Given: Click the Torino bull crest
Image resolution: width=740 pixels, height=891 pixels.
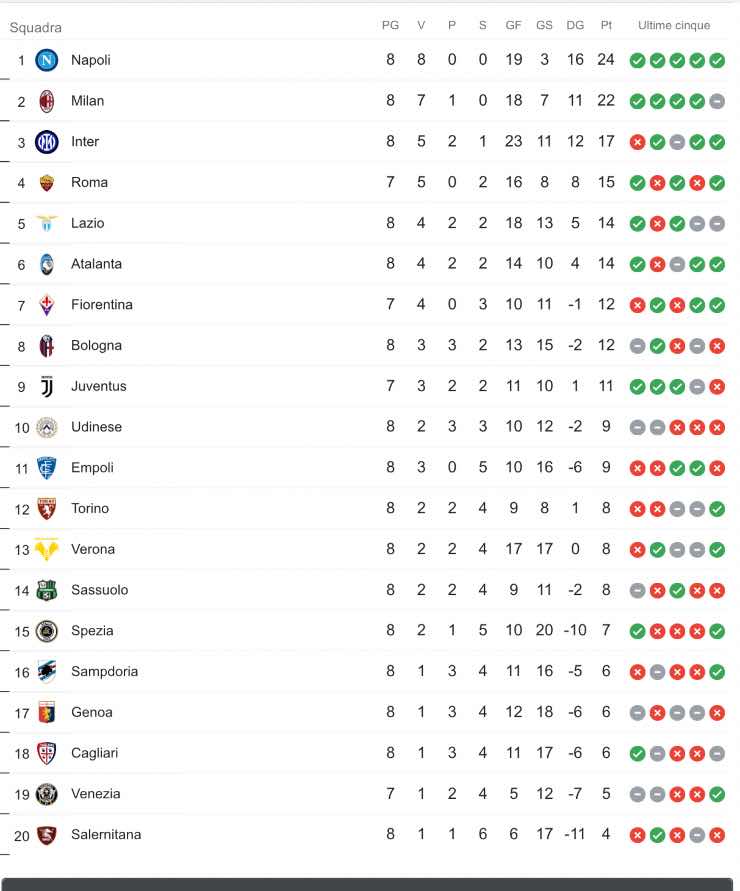Looking at the screenshot, I should pyautogui.click(x=47, y=509).
